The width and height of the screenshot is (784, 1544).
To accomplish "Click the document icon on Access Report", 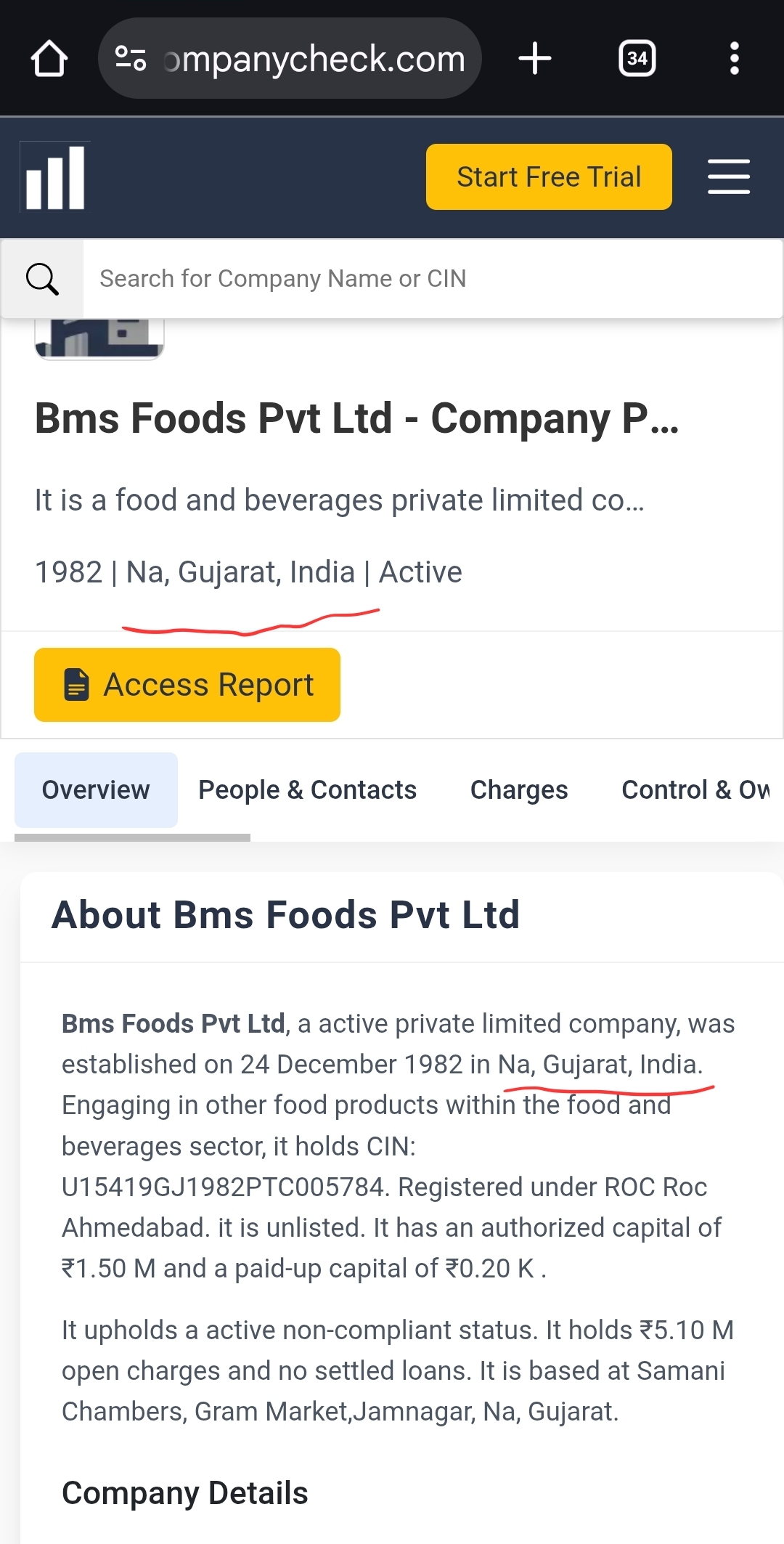I will point(76,685).
